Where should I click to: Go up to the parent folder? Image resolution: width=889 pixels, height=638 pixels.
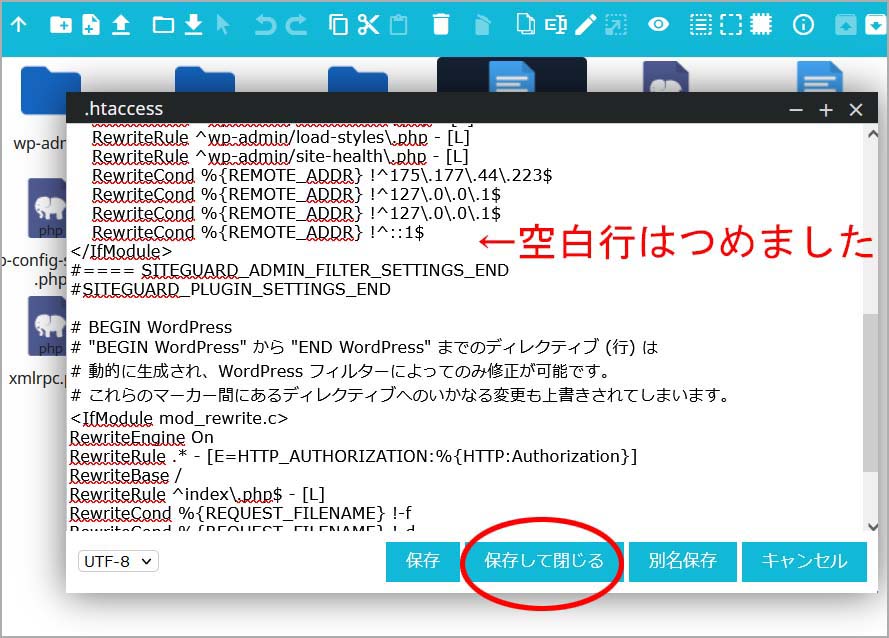pos(19,24)
